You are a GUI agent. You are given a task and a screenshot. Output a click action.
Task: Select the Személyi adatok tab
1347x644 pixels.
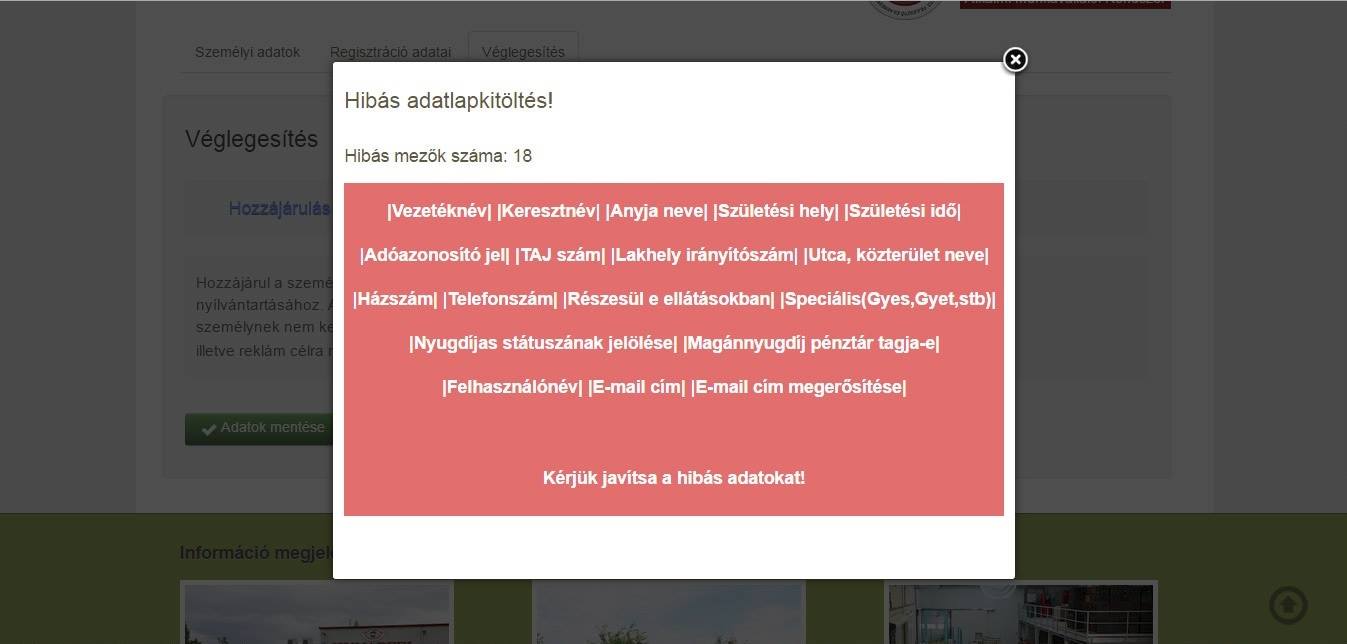click(247, 52)
